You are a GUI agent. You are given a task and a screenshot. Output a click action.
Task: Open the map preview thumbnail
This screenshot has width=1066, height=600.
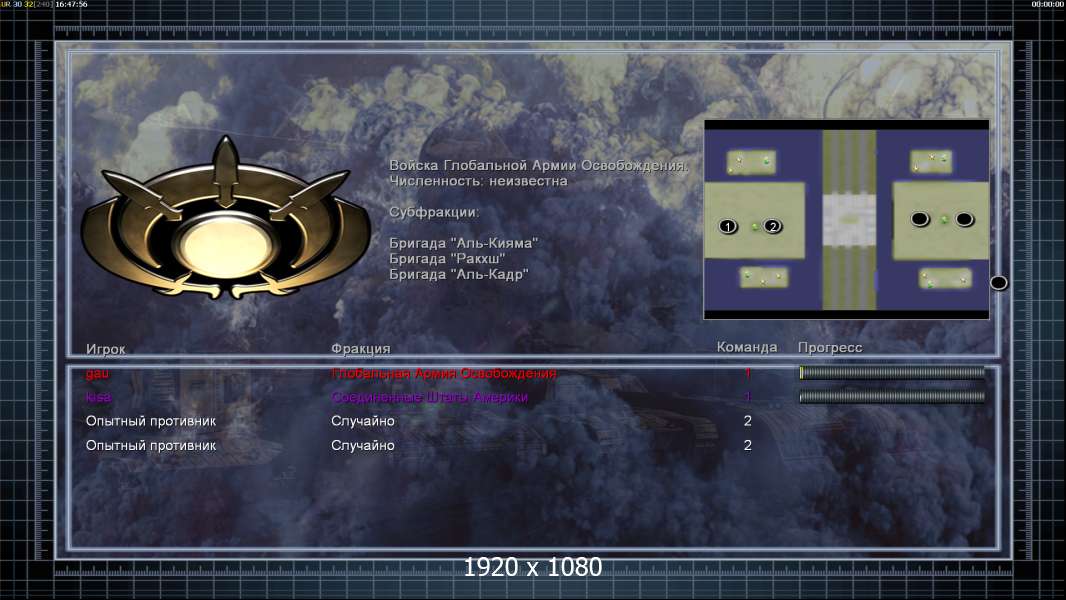(846, 219)
